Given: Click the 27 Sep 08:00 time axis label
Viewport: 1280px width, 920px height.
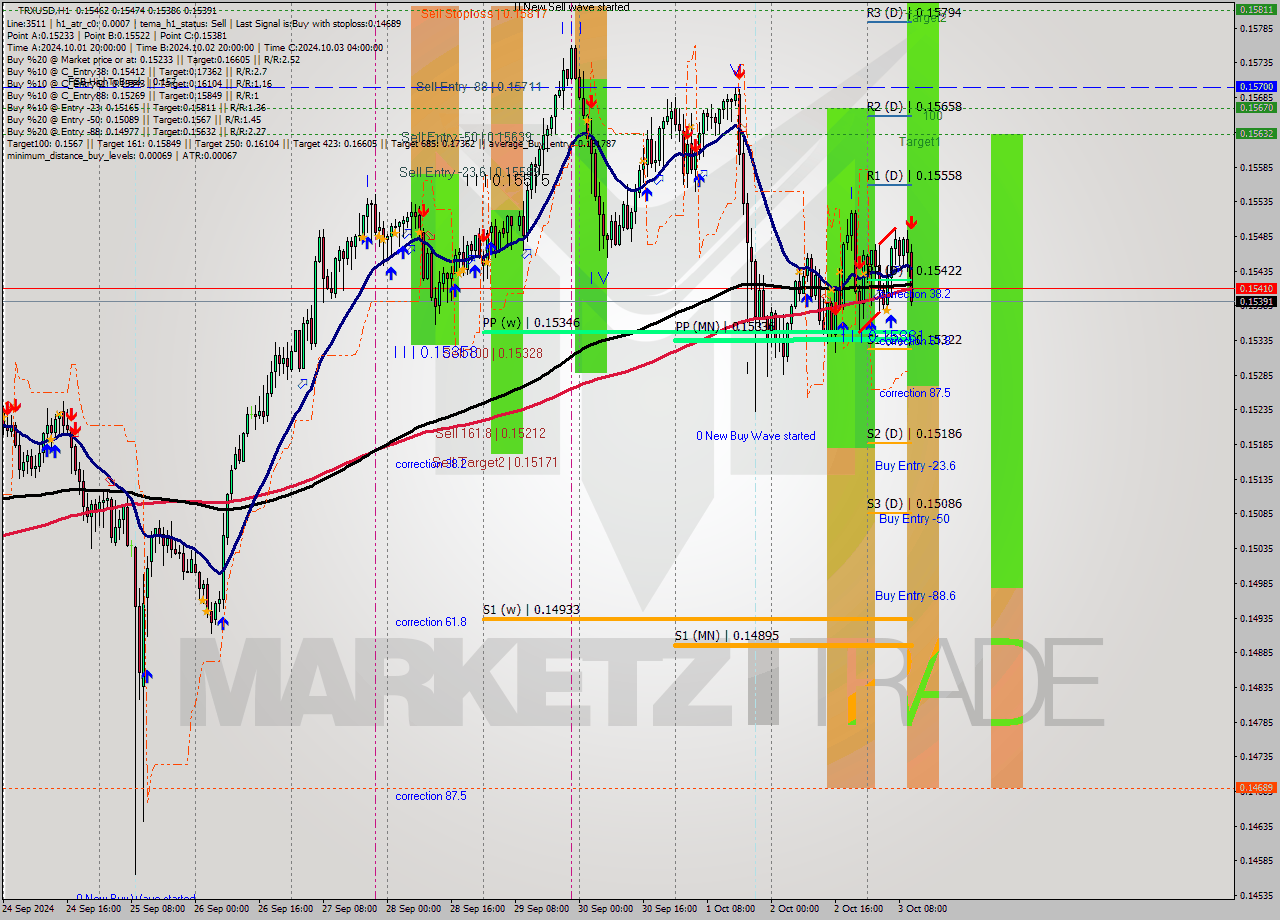Looking at the screenshot, I should [349, 909].
